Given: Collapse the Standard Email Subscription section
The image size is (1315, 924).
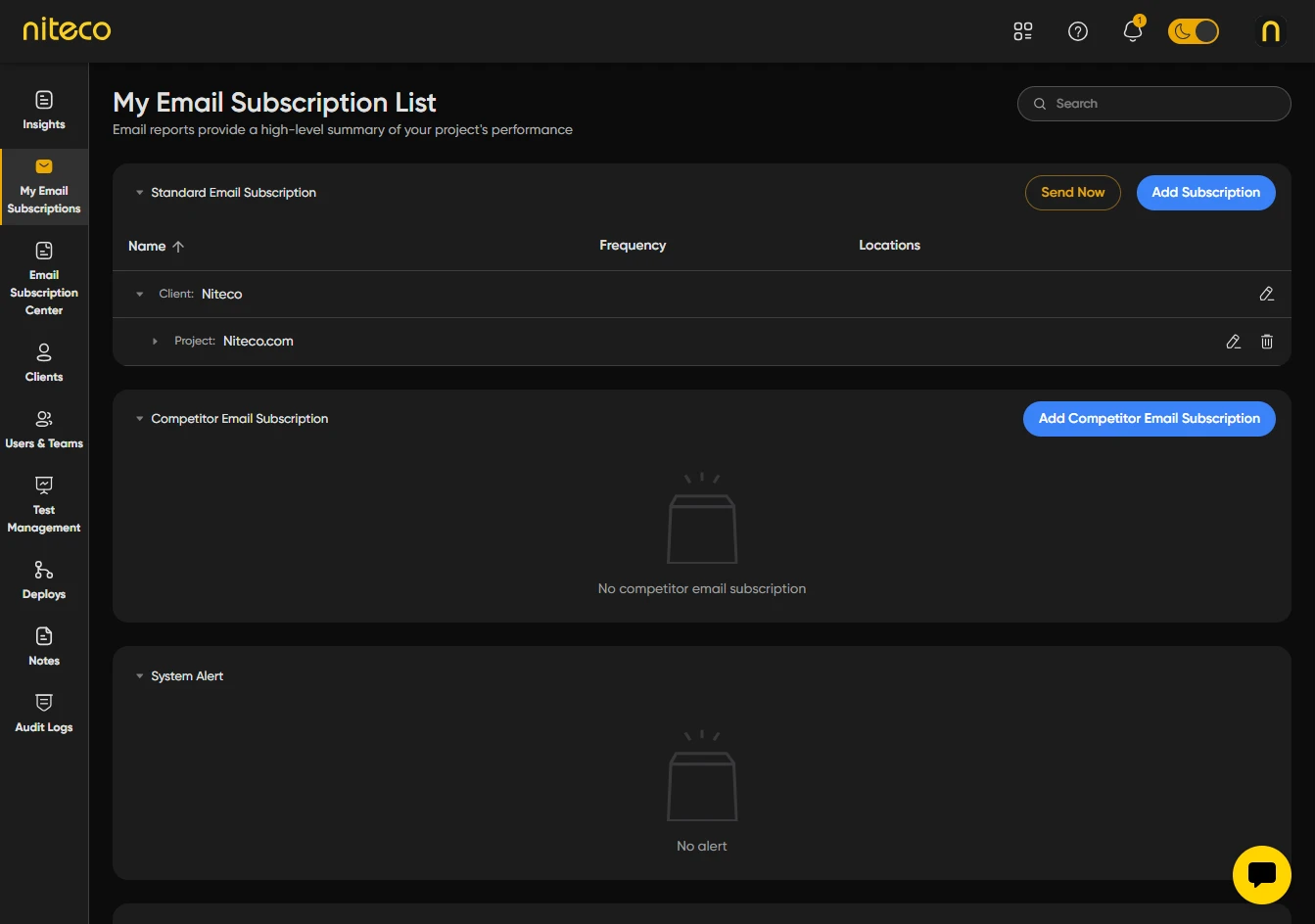Looking at the screenshot, I should point(140,193).
